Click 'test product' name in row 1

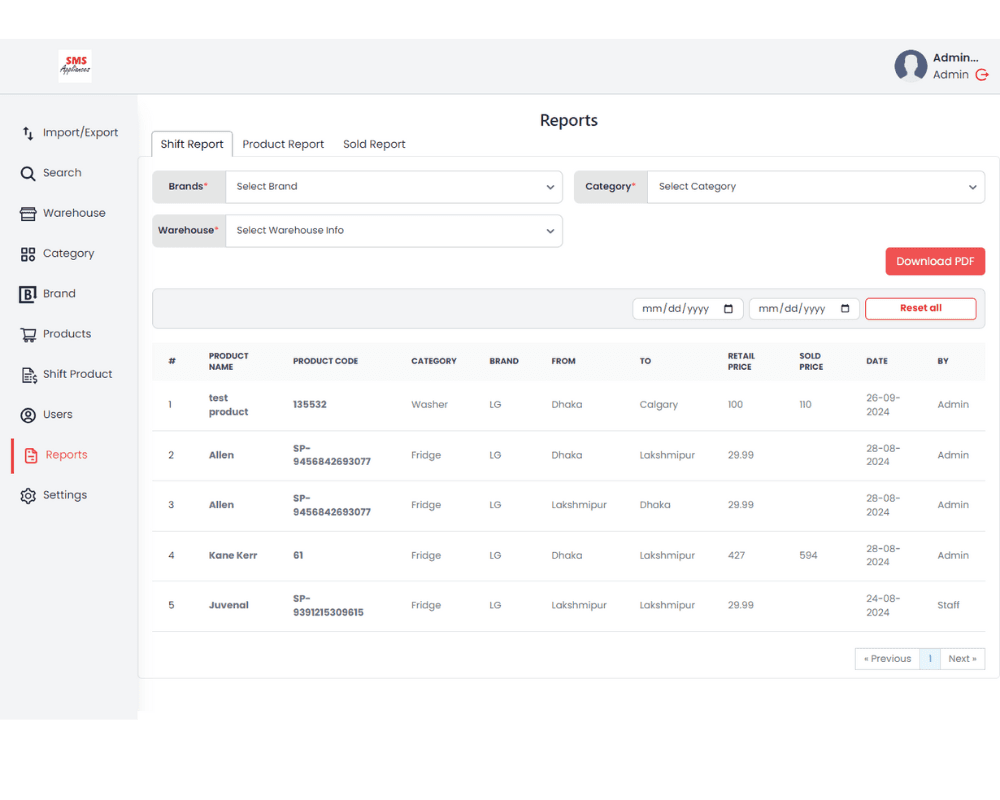[x=228, y=405]
